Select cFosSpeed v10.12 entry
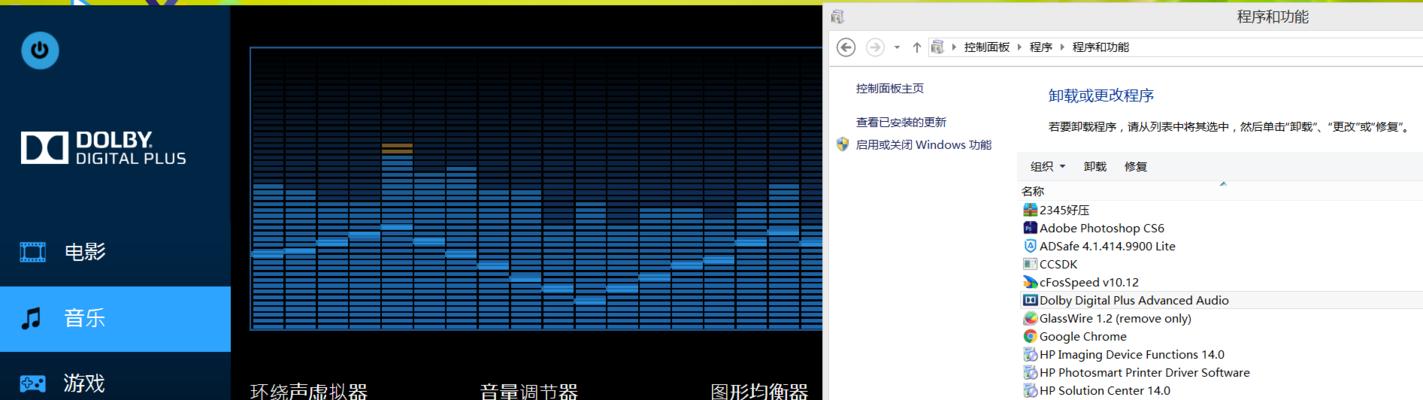This screenshot has height=400, width=1423. [1089, 282]
